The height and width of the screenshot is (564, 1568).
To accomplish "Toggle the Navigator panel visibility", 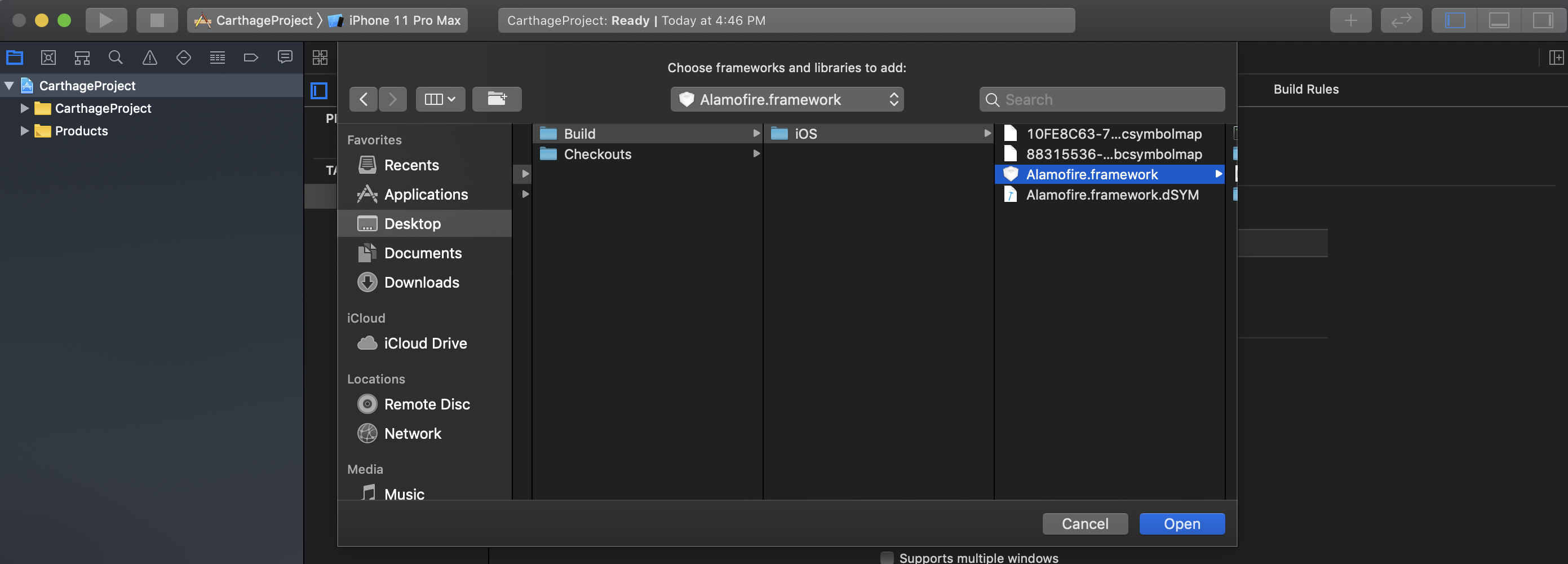I will (x=1455, y=20).
